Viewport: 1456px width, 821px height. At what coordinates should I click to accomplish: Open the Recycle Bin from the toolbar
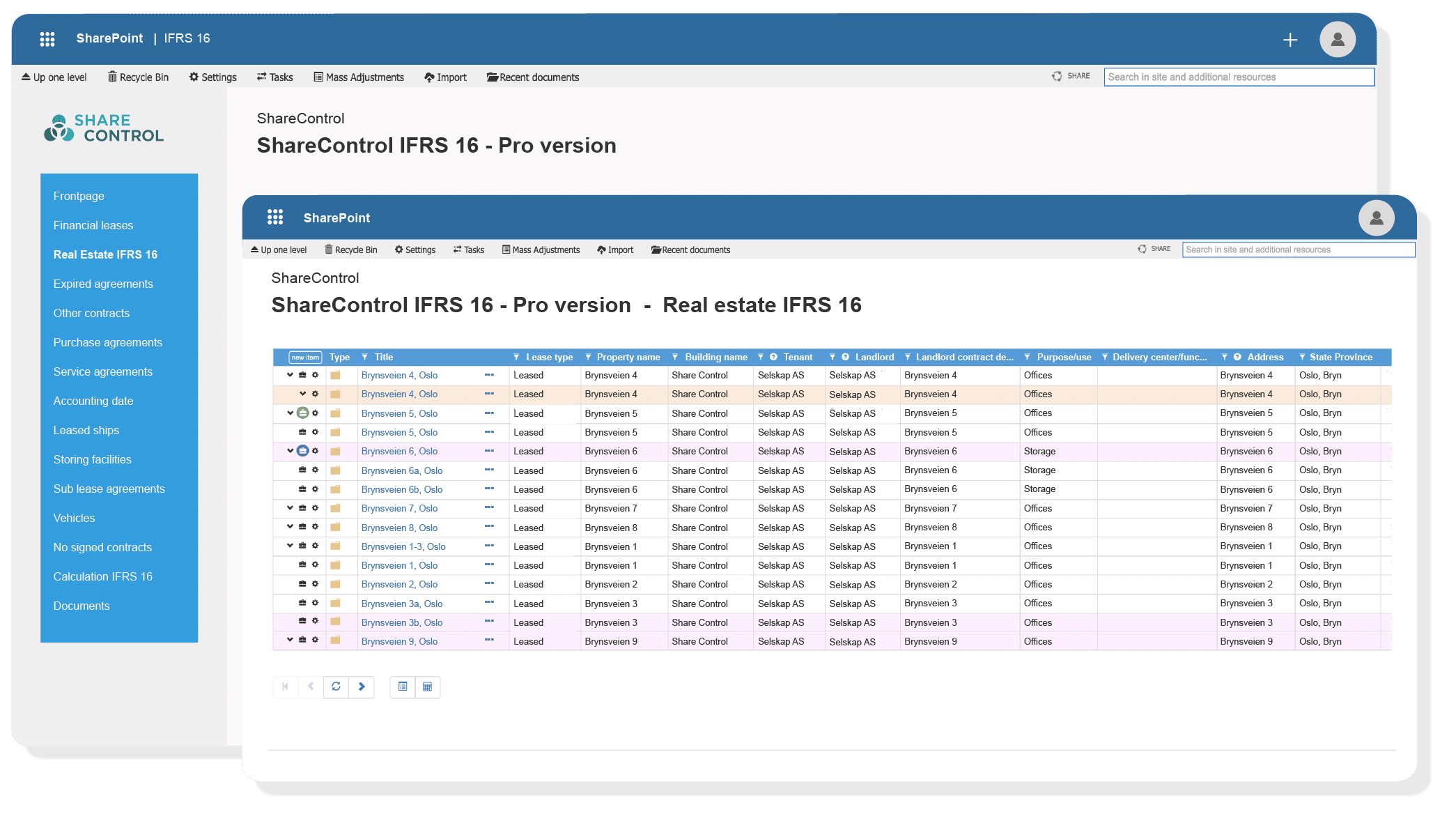coord(351,250)
